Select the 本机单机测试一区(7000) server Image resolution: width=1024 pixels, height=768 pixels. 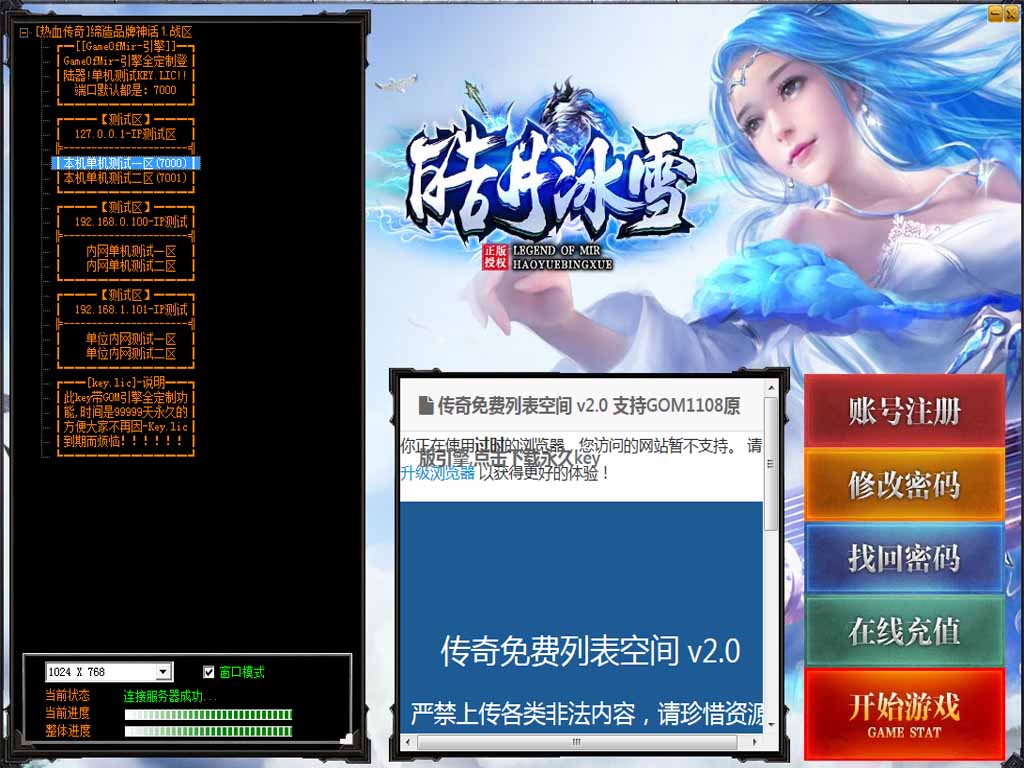click(125, 163)
